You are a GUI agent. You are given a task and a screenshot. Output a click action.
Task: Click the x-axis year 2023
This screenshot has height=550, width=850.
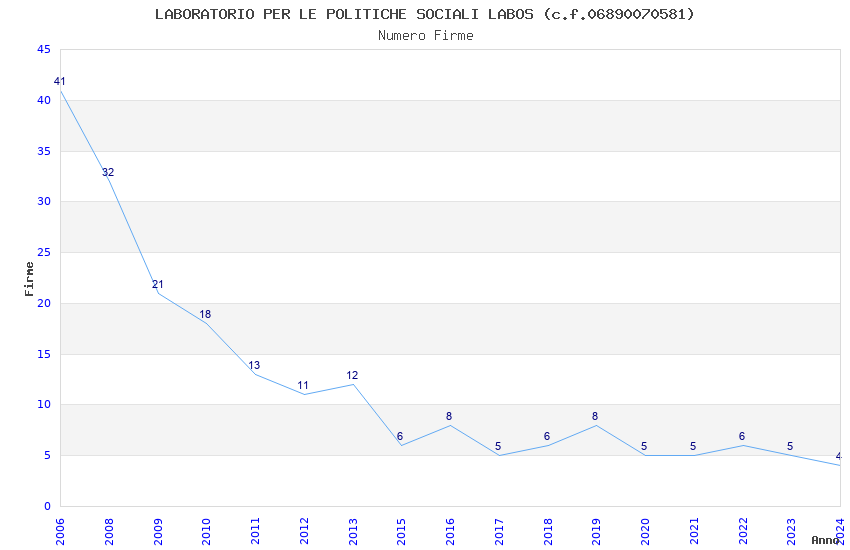click(791, 531)
